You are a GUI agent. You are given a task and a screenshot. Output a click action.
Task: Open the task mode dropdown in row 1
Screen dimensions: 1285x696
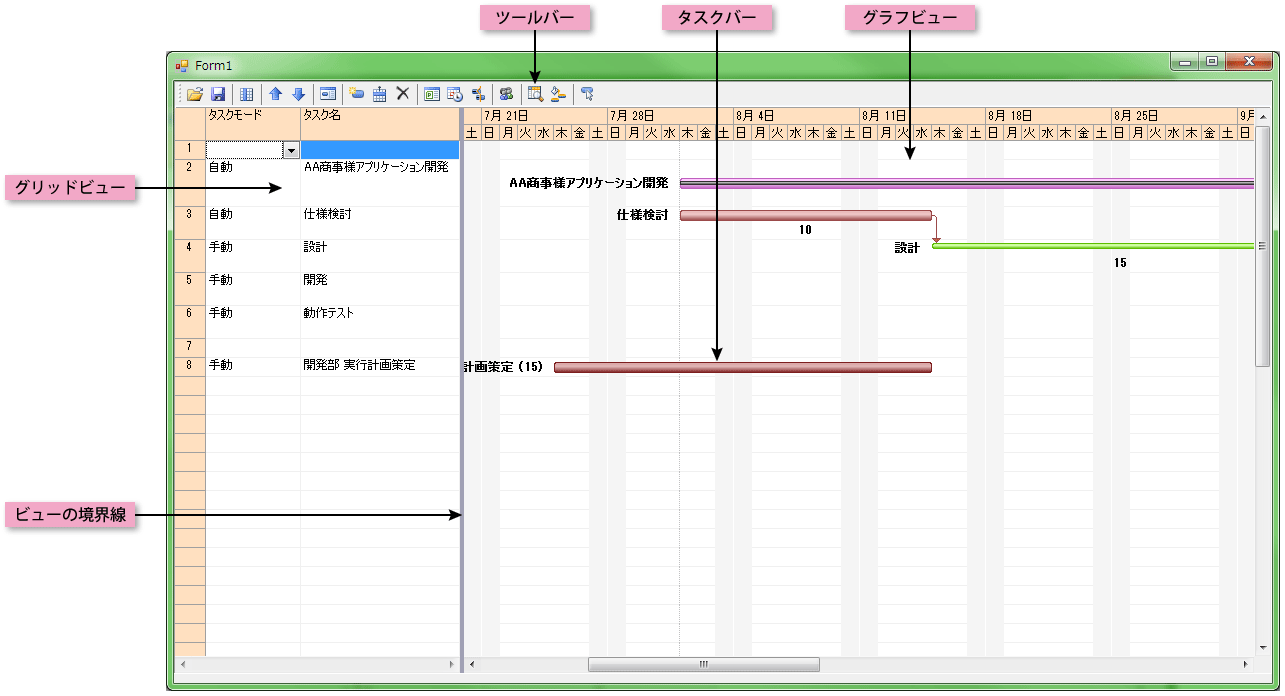290,149
